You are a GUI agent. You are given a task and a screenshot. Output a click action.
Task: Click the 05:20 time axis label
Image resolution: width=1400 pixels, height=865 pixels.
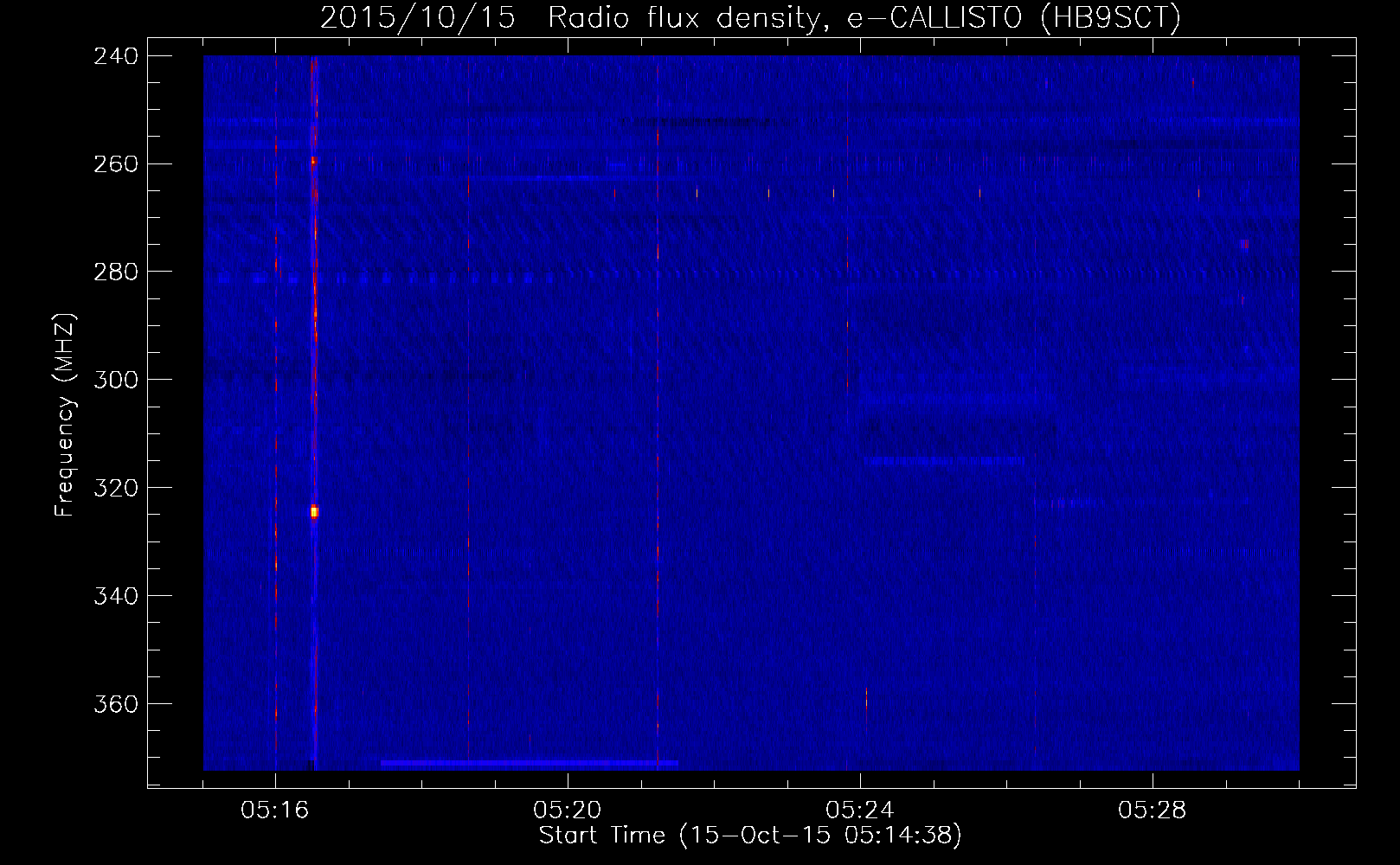tap(568, 811)
